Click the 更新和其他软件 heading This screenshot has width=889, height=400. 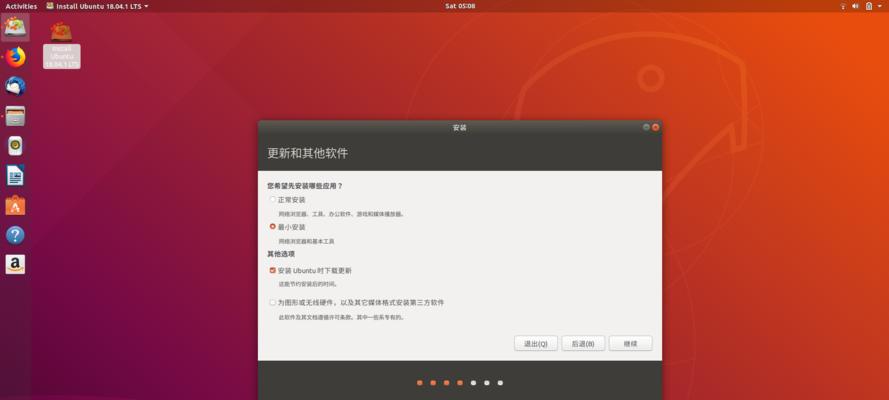coord(307,153)
